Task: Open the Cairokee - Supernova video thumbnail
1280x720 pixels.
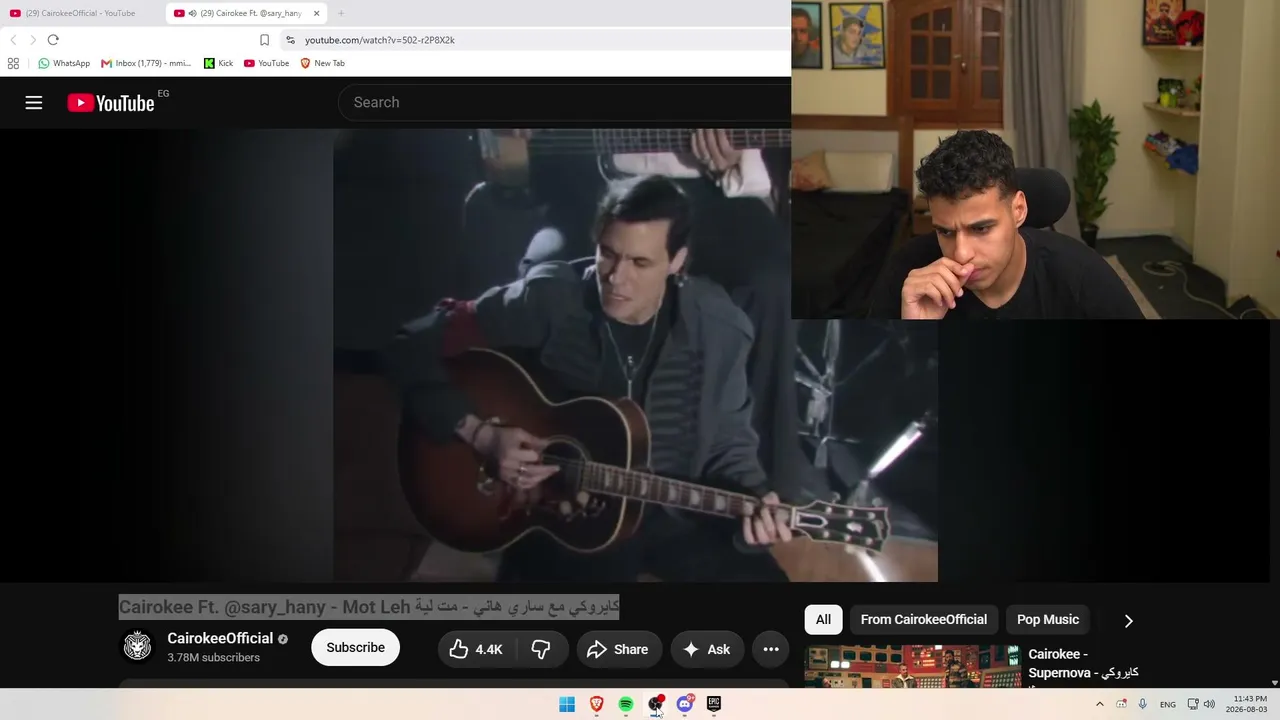Action: 913,666
